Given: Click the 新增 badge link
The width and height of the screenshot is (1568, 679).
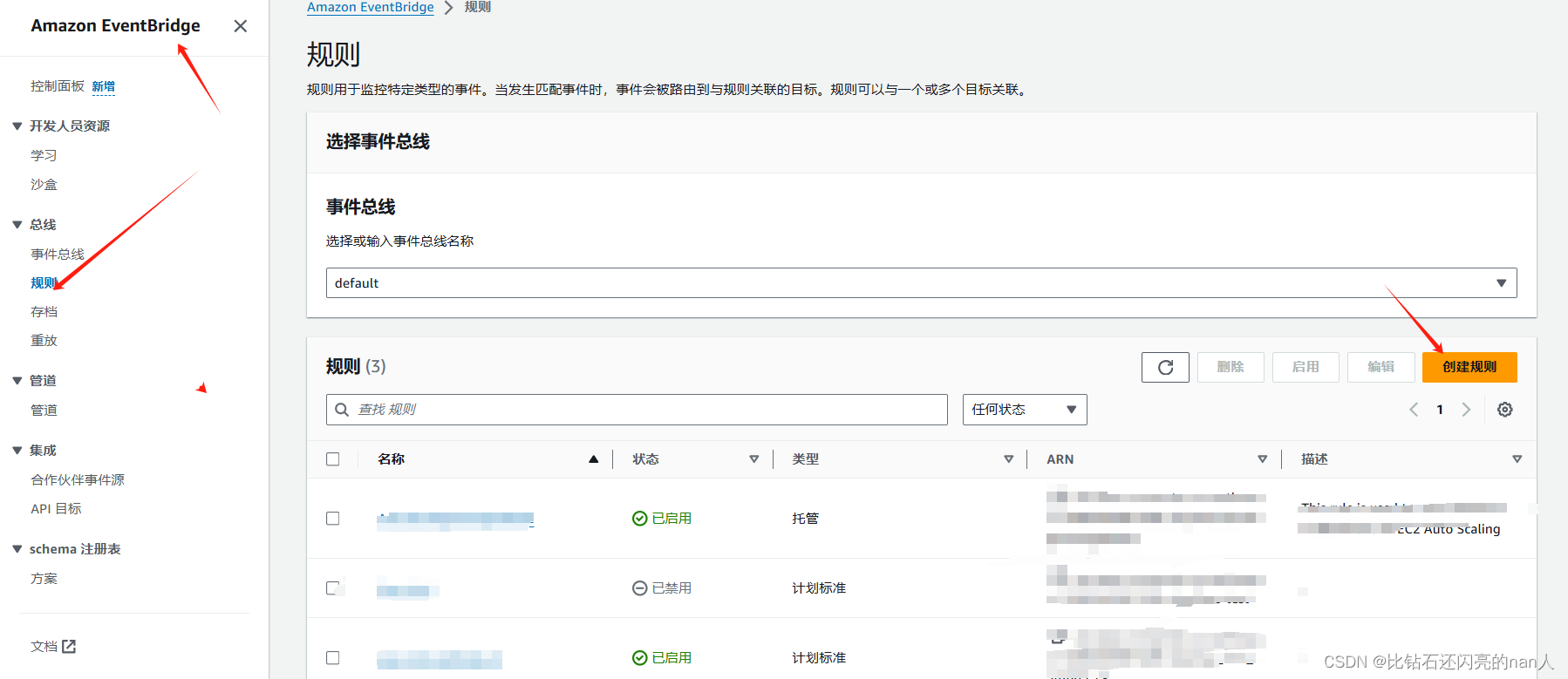Looking at the screenshot, I should (x=104, y=86).
